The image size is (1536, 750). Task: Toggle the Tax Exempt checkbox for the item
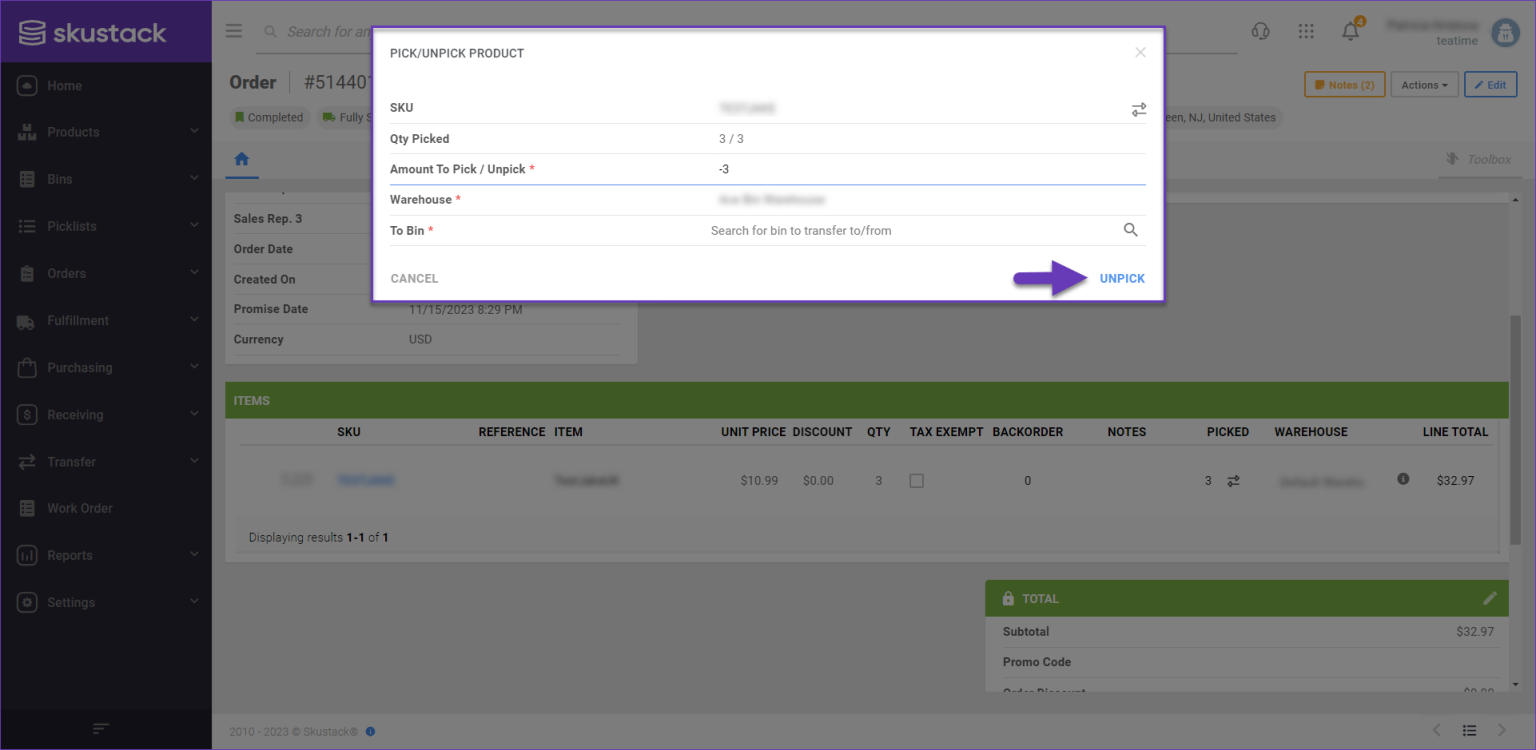917,480
